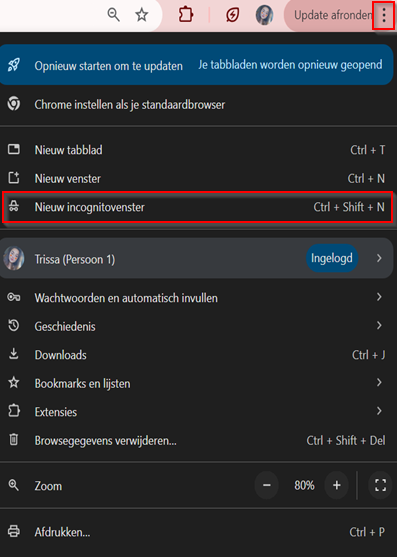Click Chrome instellen als je standaardbrowser

[x=197, y=104]
